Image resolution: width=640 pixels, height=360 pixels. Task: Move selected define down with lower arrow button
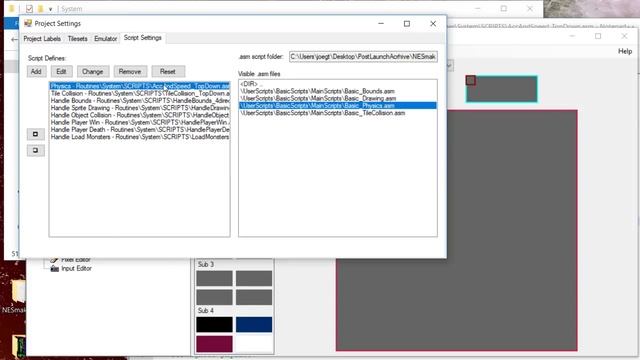coord(36,150)
